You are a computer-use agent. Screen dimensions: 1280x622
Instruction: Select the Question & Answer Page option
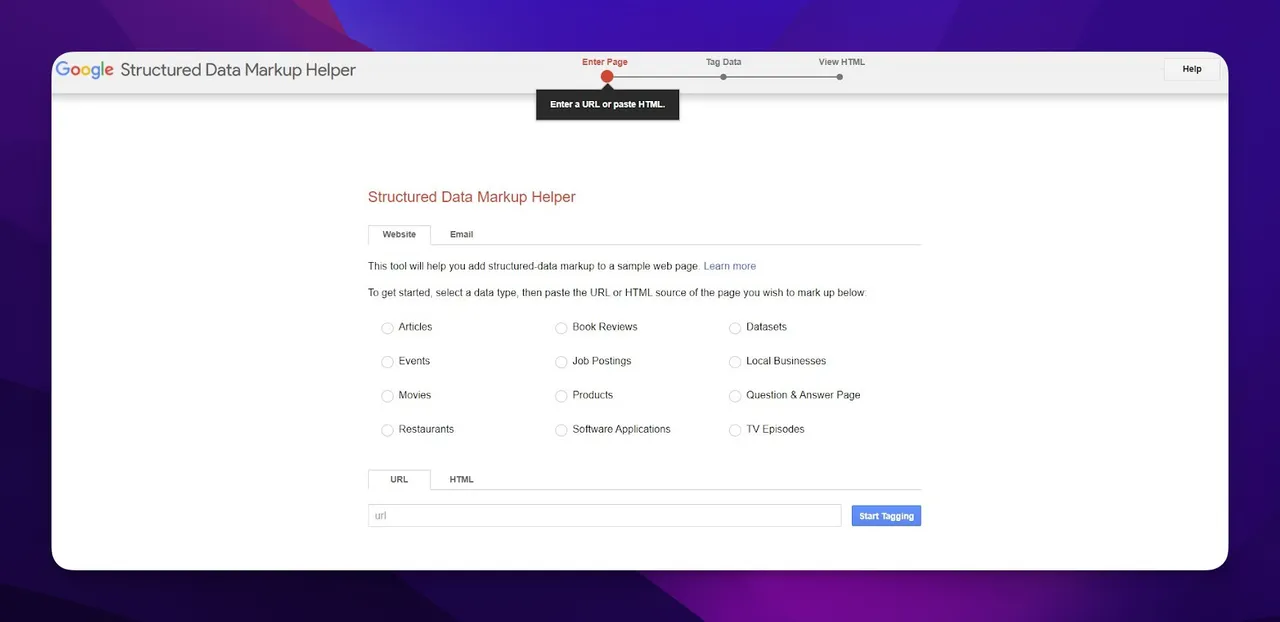735,396
